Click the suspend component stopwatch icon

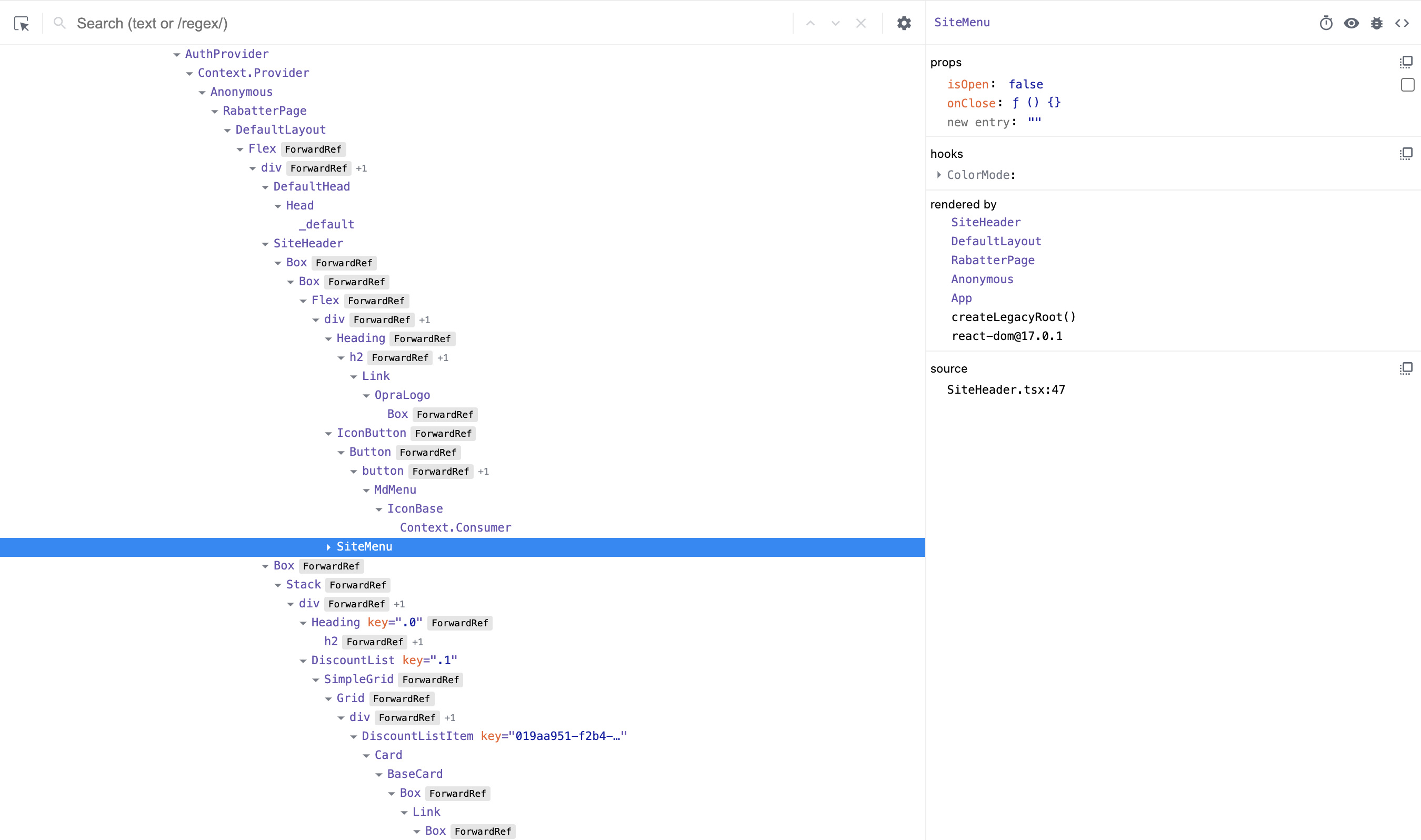[1326, 23]
